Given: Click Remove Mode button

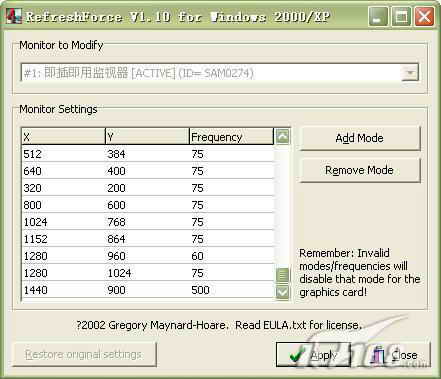Looking at the screenshot, I should 360,170.
